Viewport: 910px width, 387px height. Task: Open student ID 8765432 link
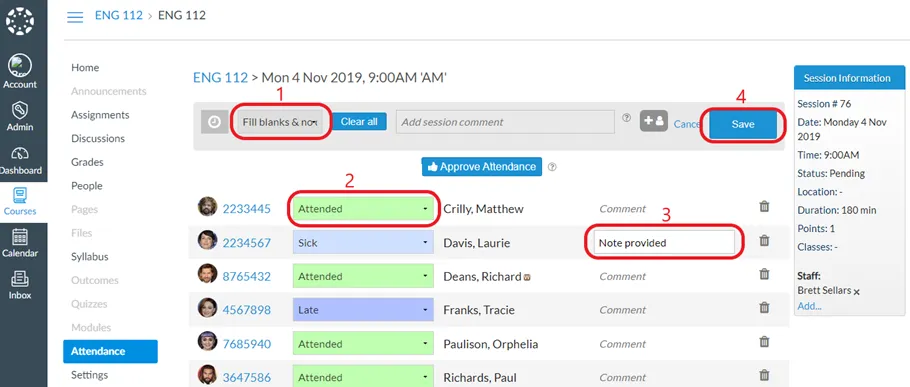[x=247, y=276]
